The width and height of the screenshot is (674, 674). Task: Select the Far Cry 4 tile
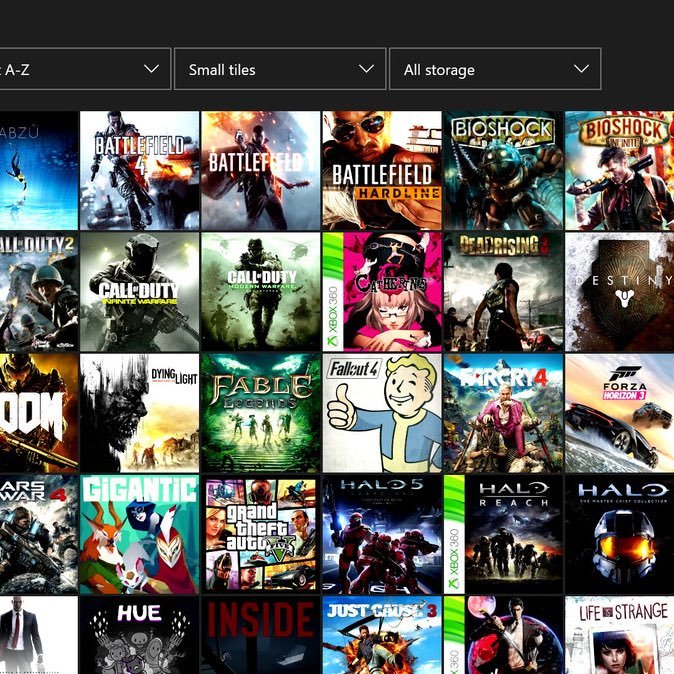click(x=503, y=413)
